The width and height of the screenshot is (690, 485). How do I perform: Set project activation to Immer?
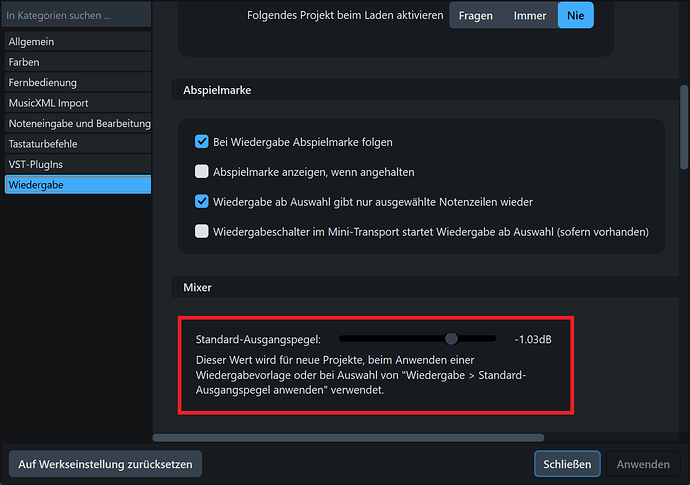point(530,16)
